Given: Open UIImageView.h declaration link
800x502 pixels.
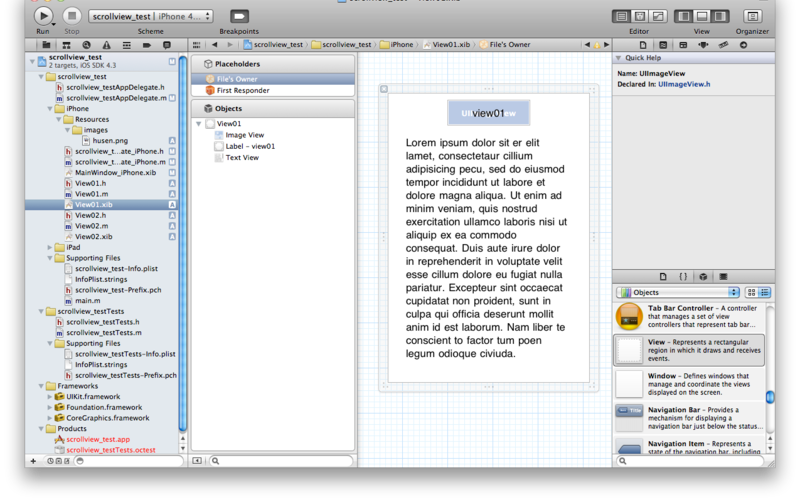Looking at the screenshot, I should [x=684, y=84].
